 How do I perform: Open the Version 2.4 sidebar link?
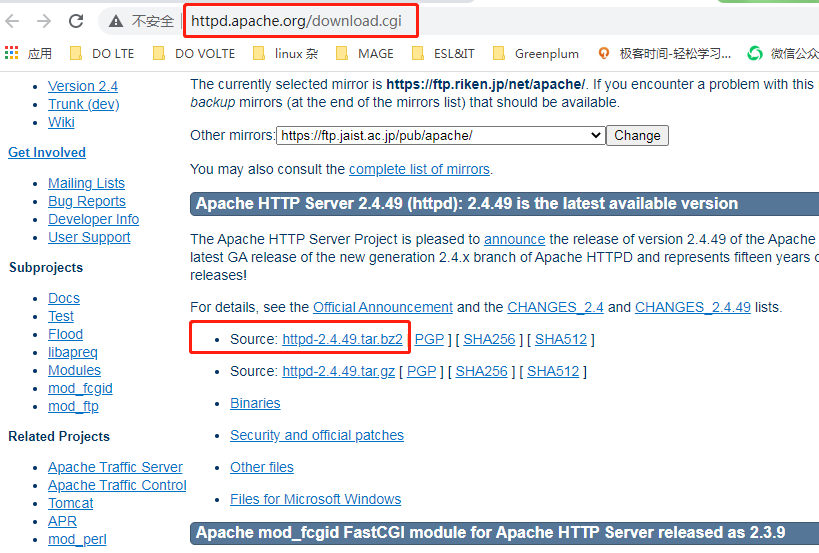83,86
